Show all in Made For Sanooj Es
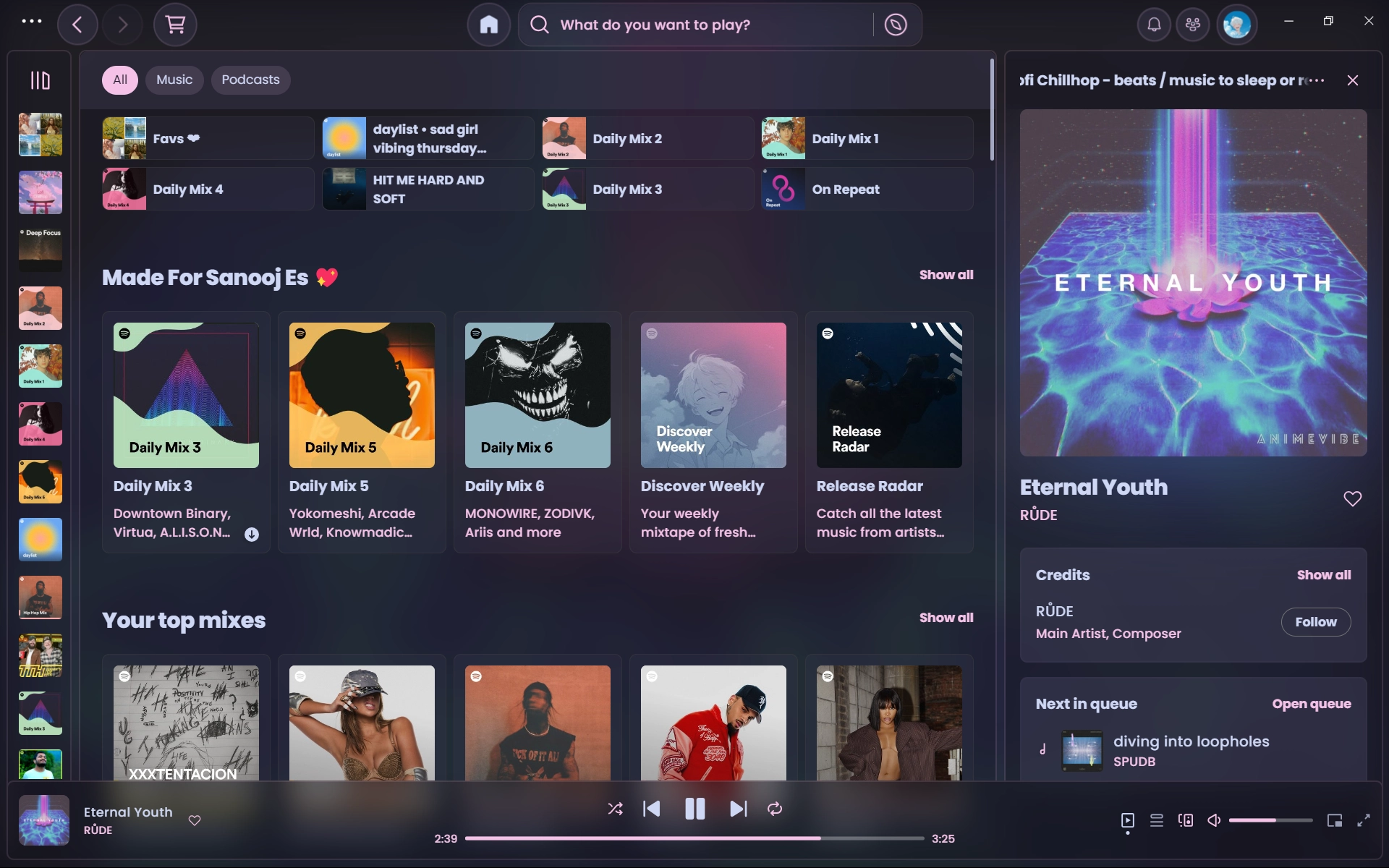1389x868 pixels. (946, 275)
